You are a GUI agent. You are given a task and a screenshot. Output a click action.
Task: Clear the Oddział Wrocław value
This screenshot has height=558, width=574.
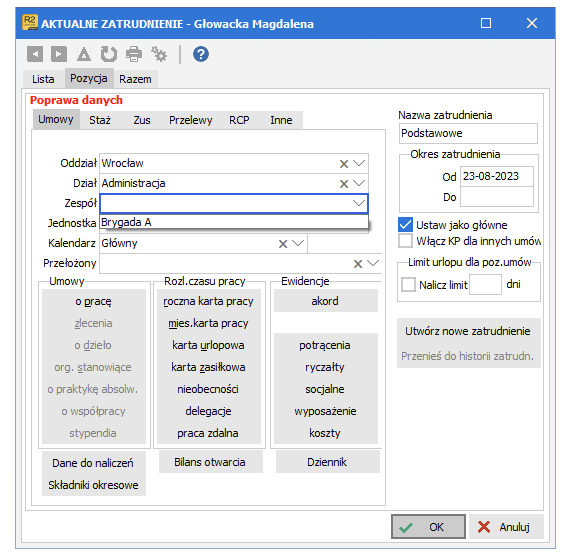click(343, 164)
